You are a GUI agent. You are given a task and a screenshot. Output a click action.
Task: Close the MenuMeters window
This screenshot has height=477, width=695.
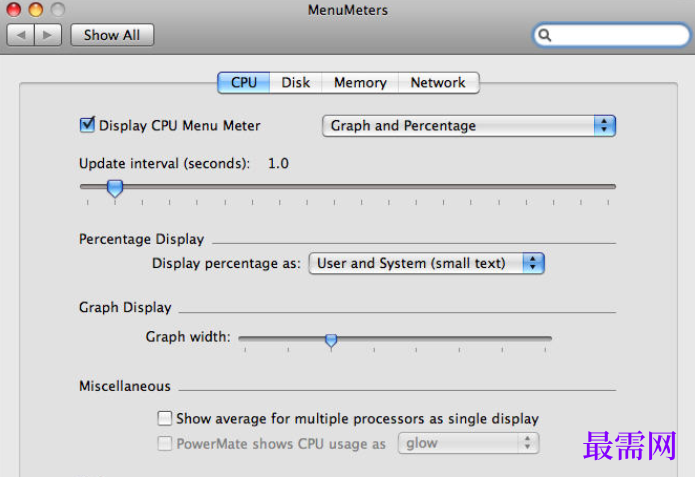click(14, 9)
